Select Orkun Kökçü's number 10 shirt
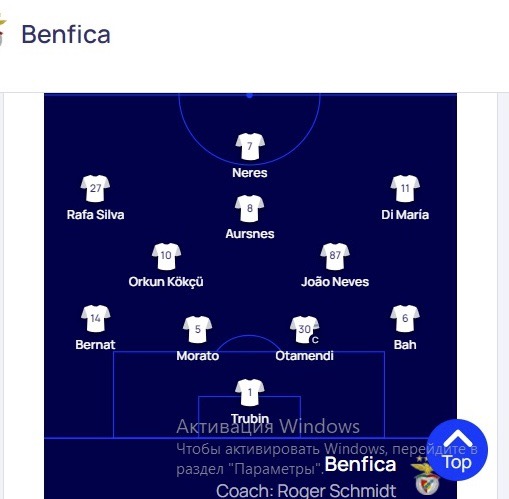This screenshot has height=499, width=509. [166, 256]
